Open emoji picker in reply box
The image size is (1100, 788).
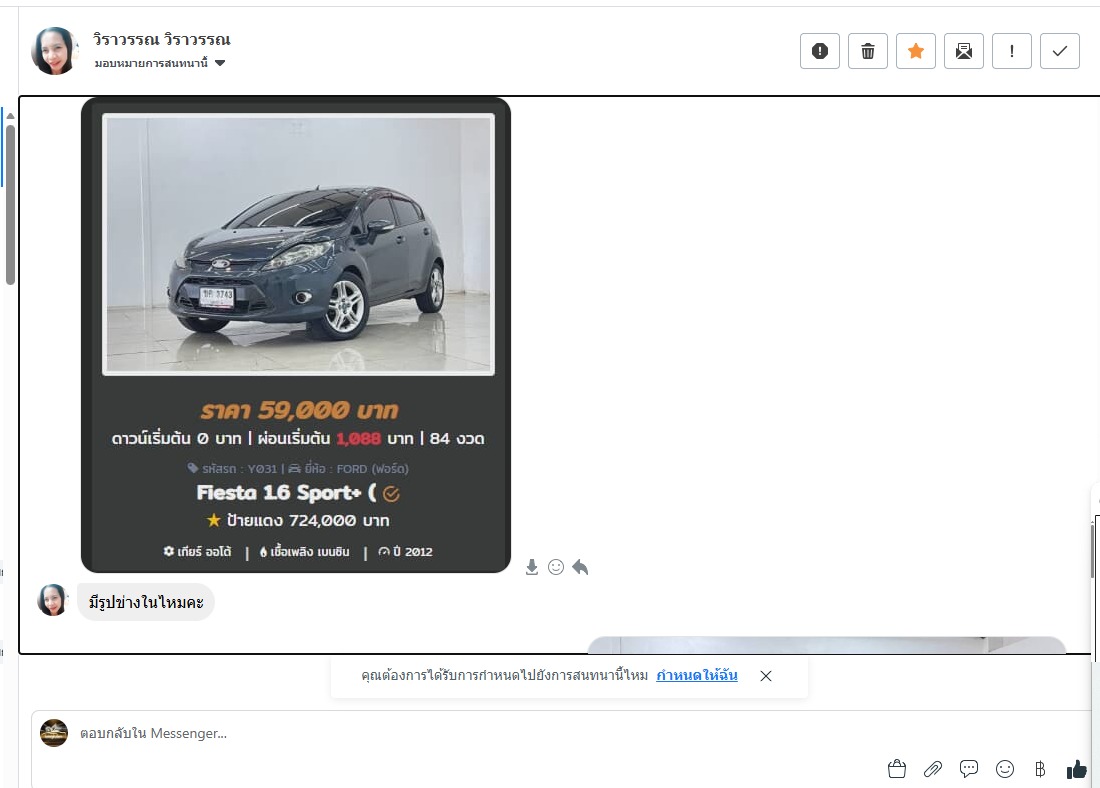(1005, 769)
